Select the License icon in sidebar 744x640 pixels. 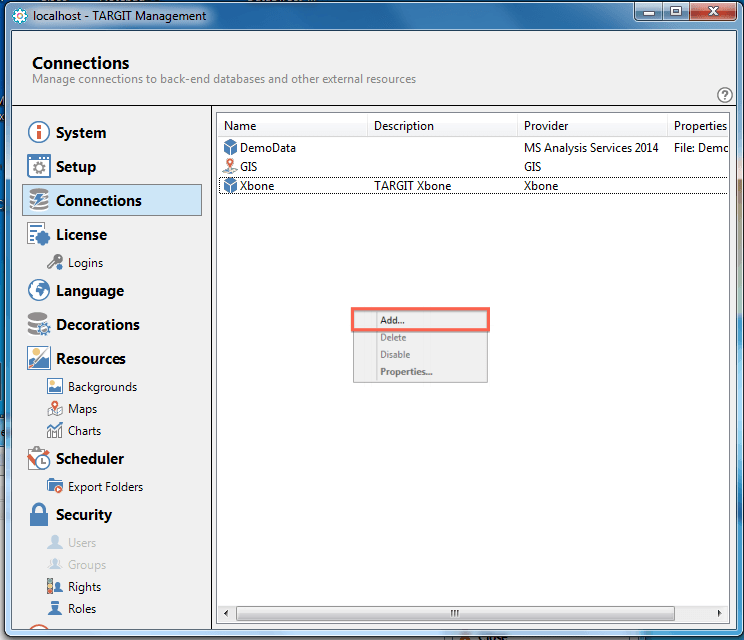pyautogui.click(x=39, y=235)
